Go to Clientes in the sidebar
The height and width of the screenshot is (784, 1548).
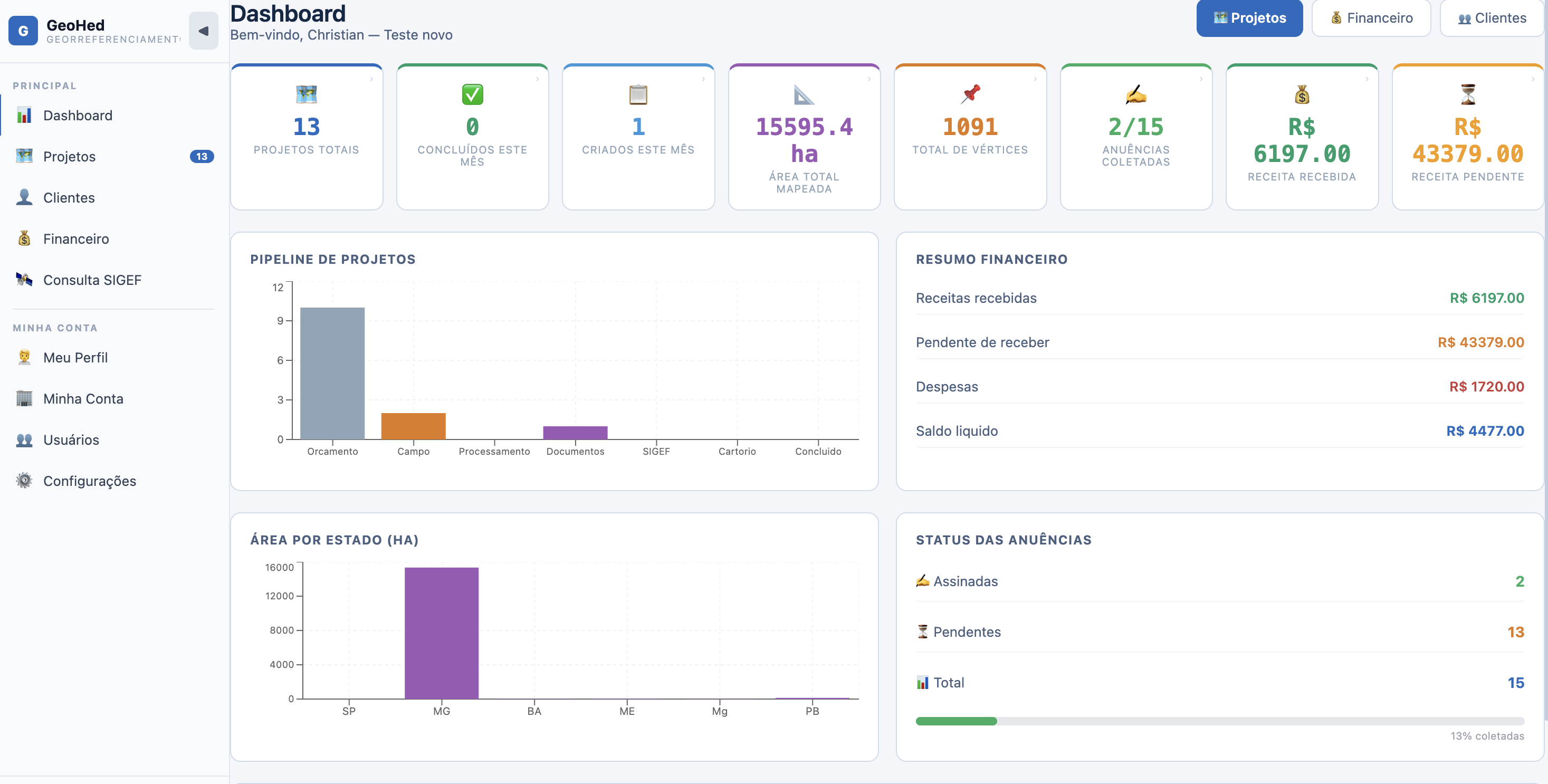click(113, 198)
